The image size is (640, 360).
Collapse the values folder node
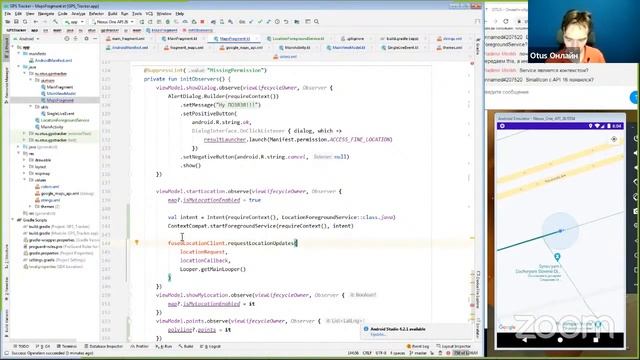click(x=24, y=180)
